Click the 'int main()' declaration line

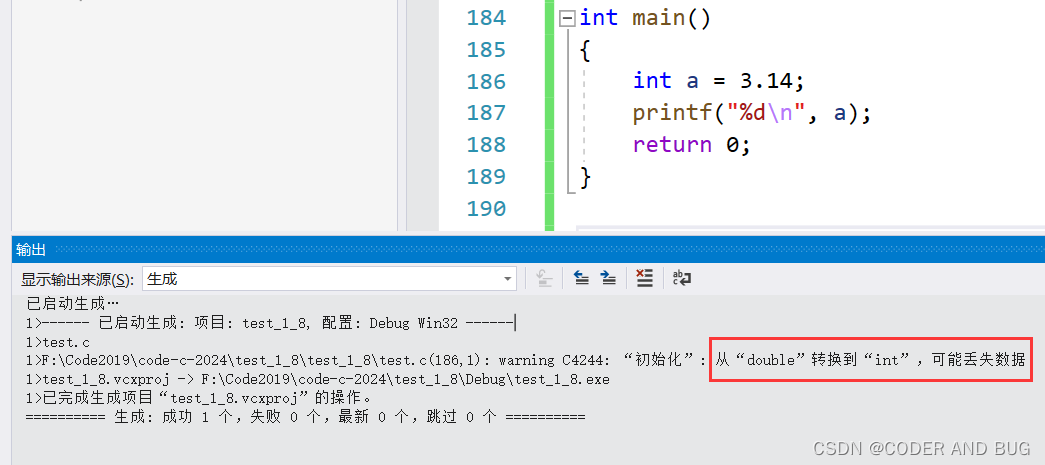[x=645, y=18]
